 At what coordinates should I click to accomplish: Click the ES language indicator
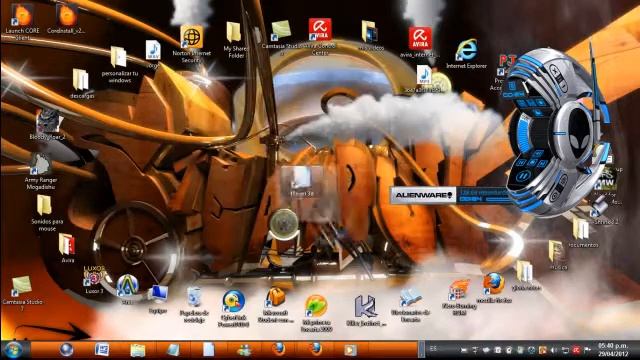(433, 349)
